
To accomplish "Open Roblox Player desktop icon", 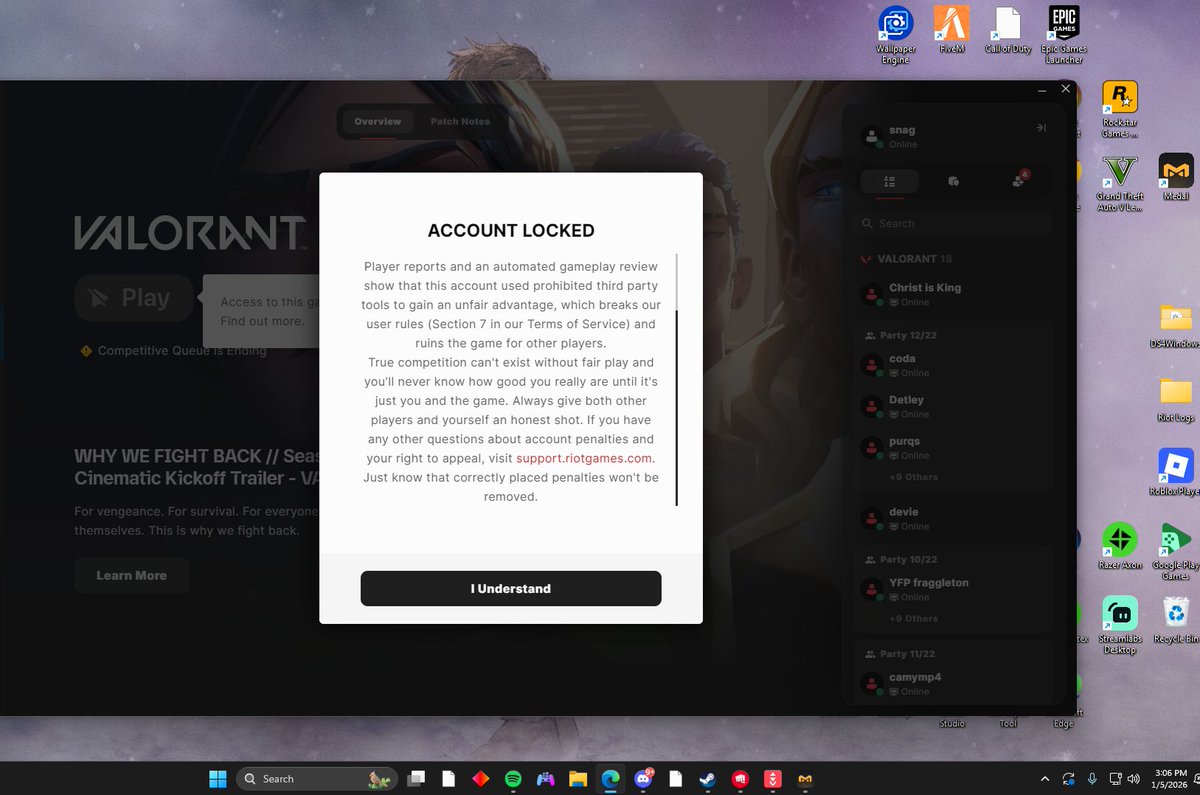I will coord(1175,472).
